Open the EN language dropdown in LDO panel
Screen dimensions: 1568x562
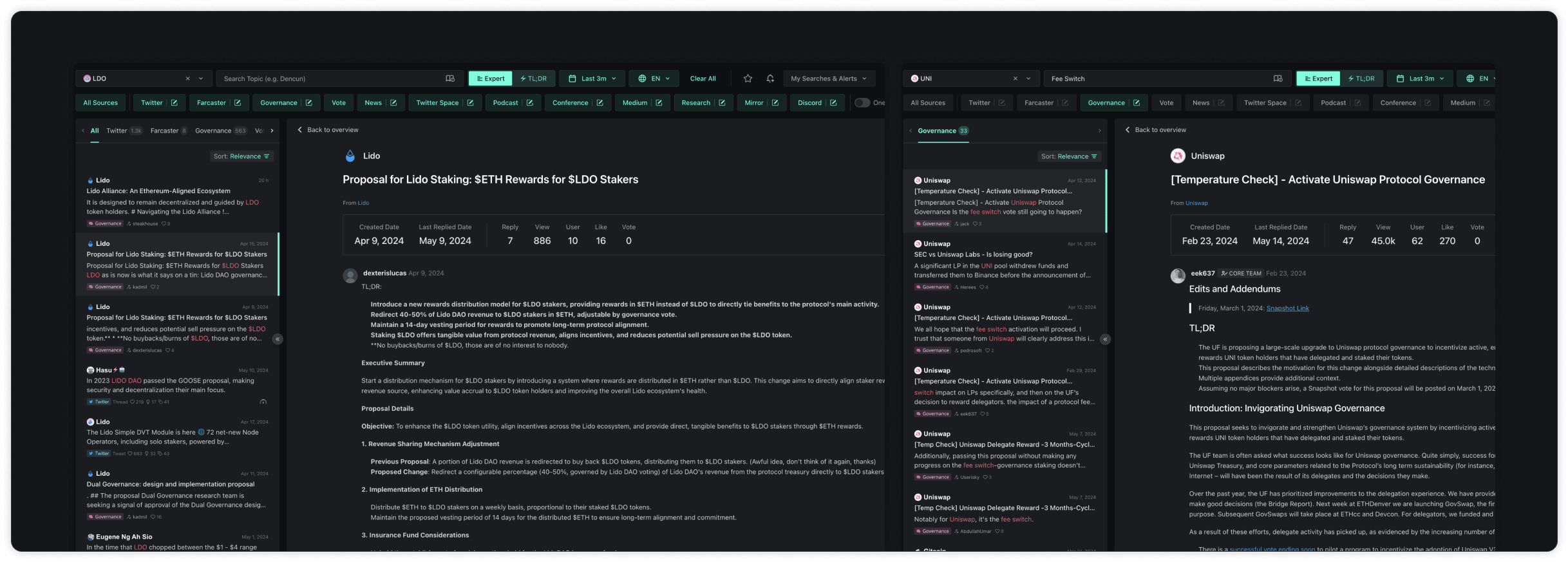[x=654, y=79]
